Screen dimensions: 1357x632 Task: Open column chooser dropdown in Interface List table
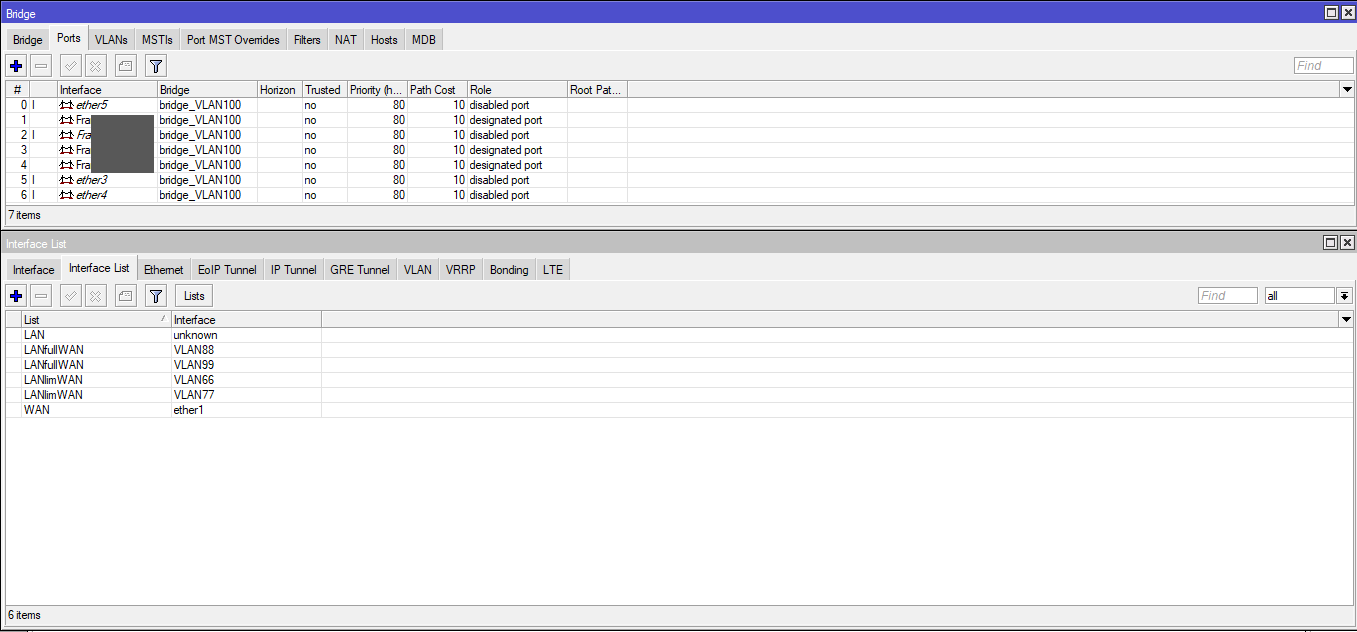click(x=1346, y=319)
